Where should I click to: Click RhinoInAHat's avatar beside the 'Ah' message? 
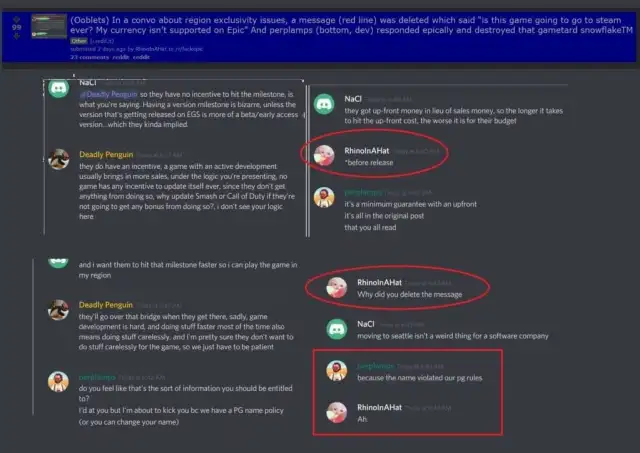(337, 412)
